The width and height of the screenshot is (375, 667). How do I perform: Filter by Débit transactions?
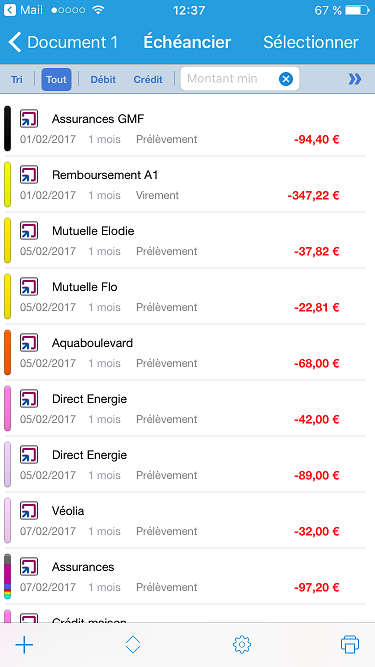pyautogui.click(x=103, y=80)
